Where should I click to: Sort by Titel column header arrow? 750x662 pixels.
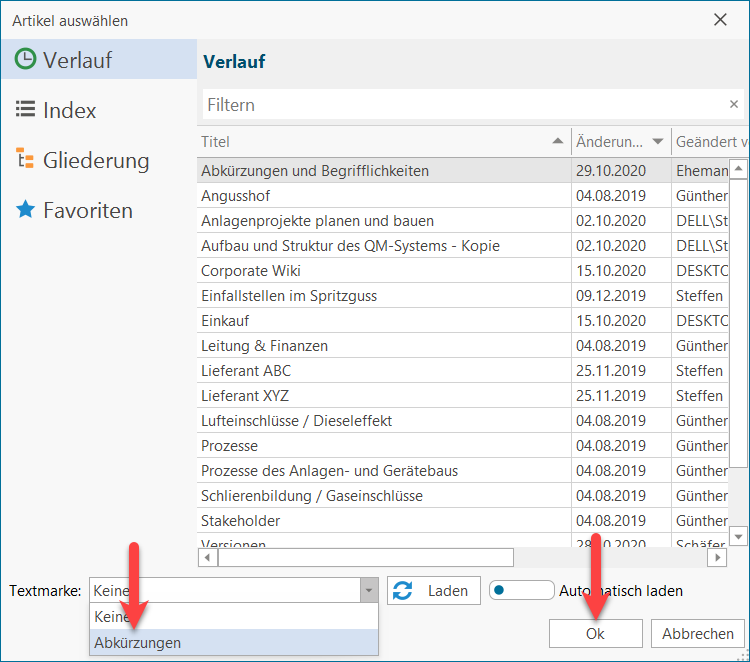tap(558, 142)
